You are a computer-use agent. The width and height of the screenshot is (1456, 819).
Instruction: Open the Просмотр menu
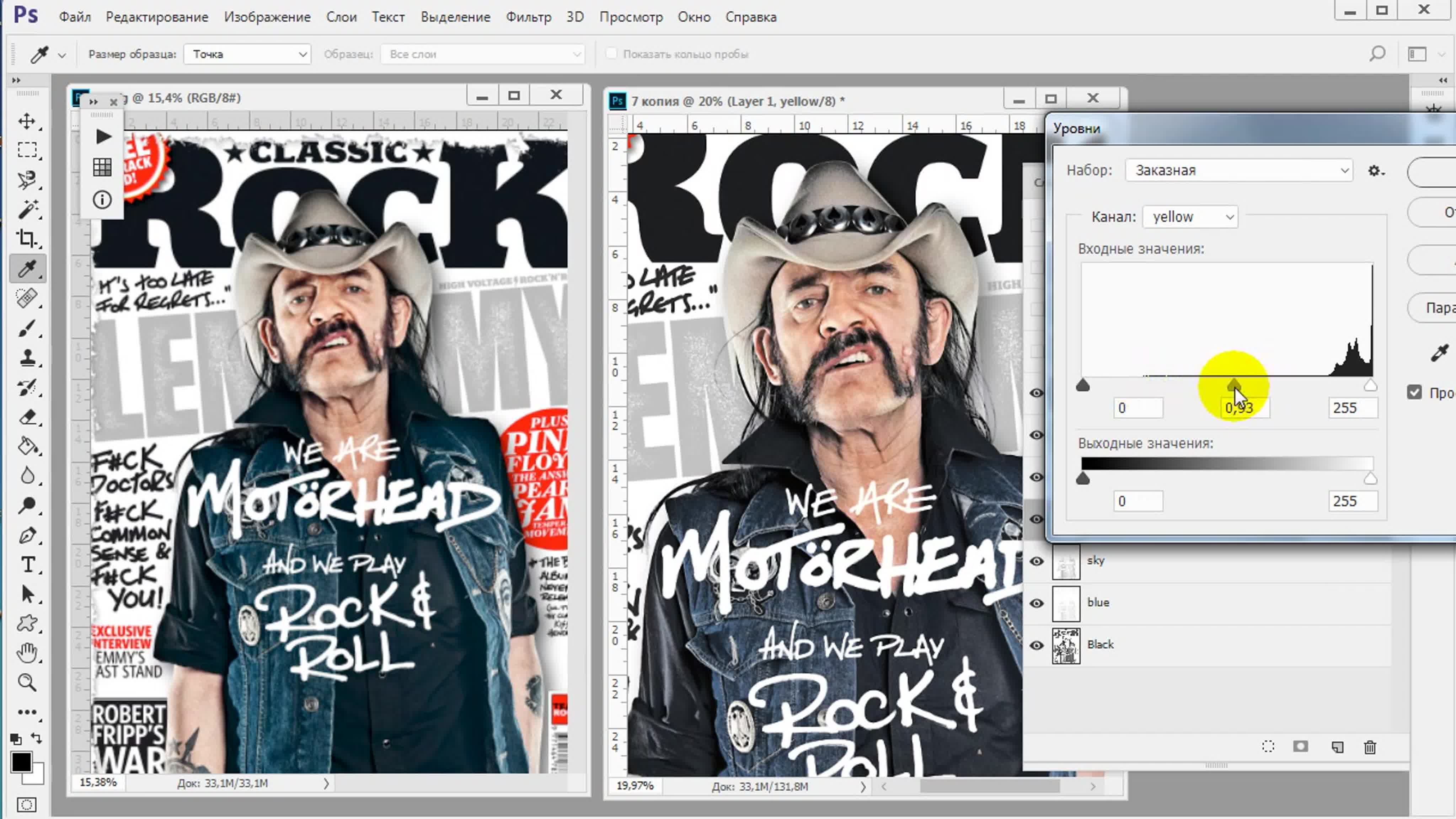click(631, 17)
